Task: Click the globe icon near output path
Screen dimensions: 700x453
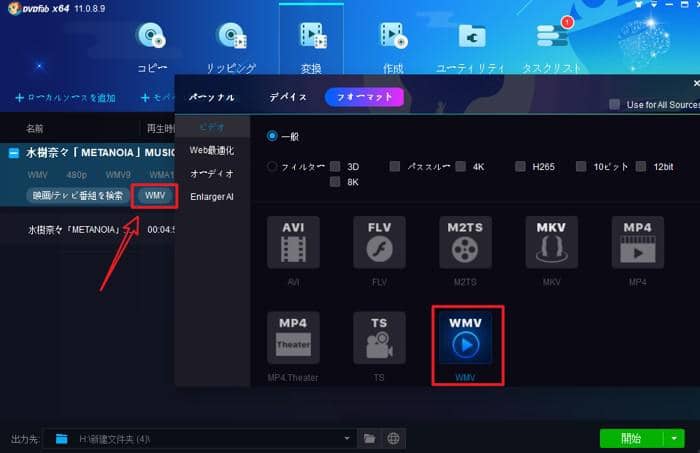Action: tap(393, 439)
